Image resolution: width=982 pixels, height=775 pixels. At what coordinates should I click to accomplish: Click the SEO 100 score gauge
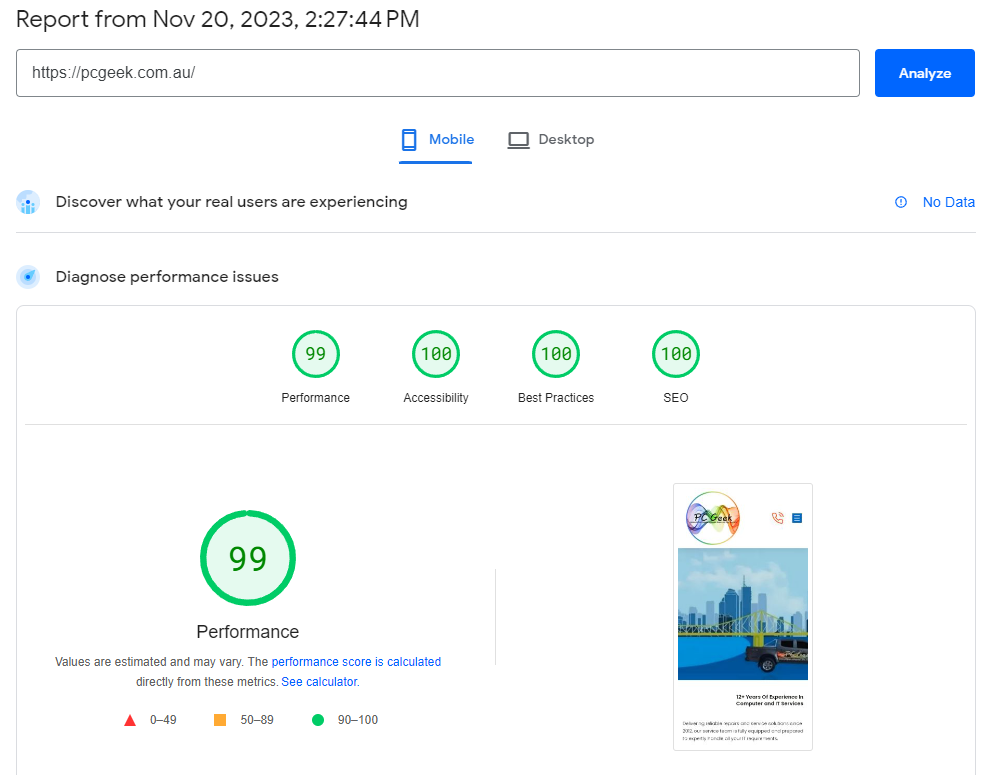(x=676, y=354)
